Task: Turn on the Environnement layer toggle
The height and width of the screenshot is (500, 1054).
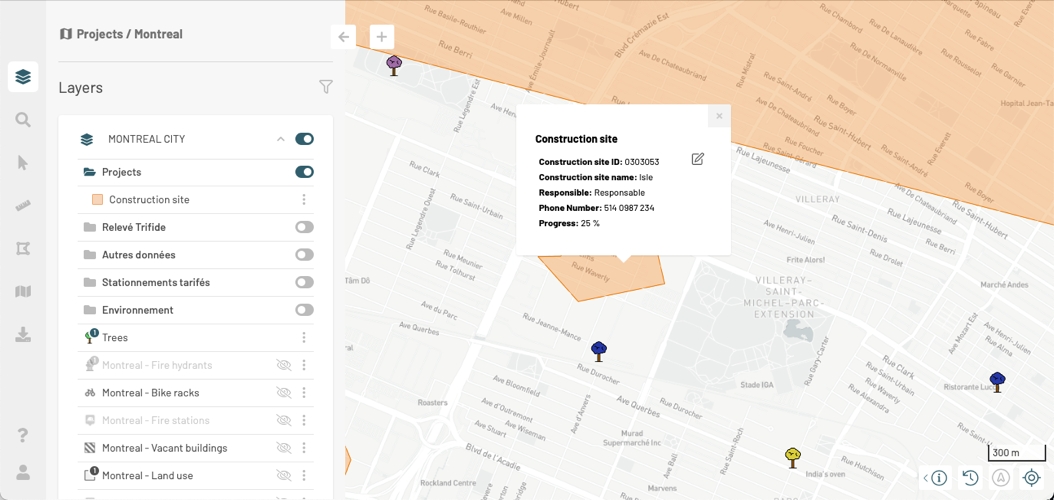Action: 304,310
